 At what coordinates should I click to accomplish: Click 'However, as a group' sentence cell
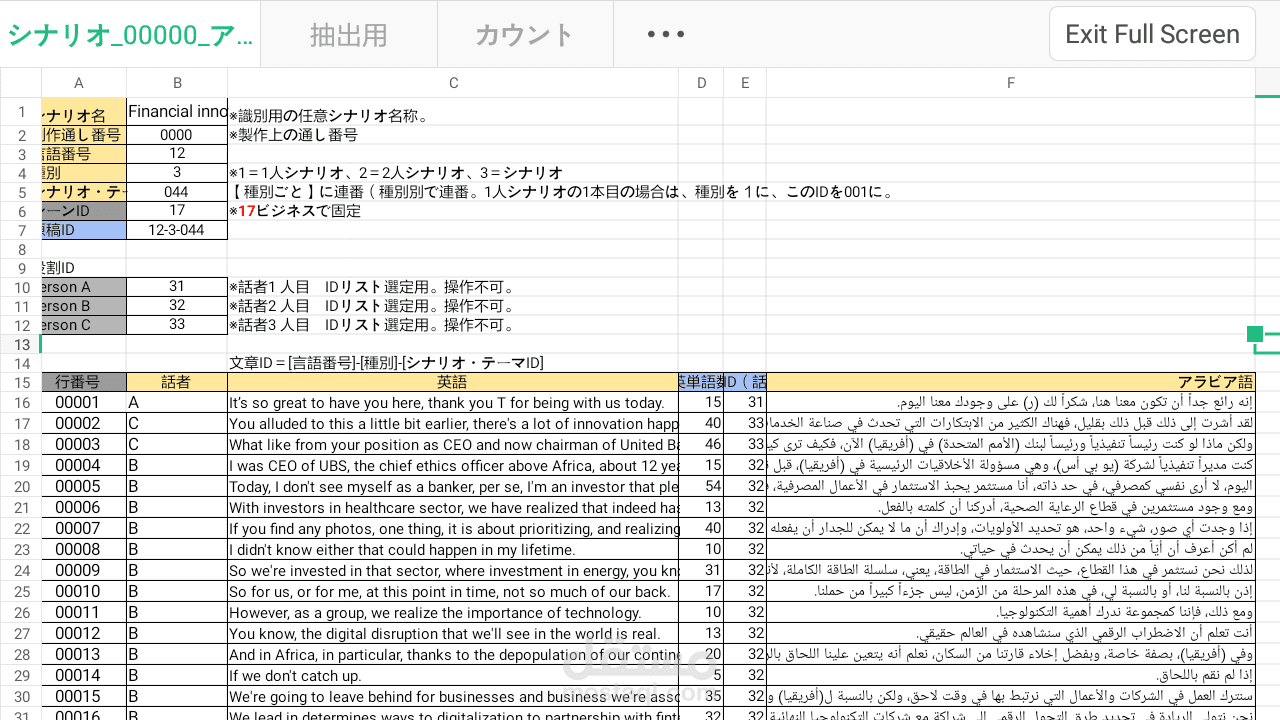(x=453, y=613)
